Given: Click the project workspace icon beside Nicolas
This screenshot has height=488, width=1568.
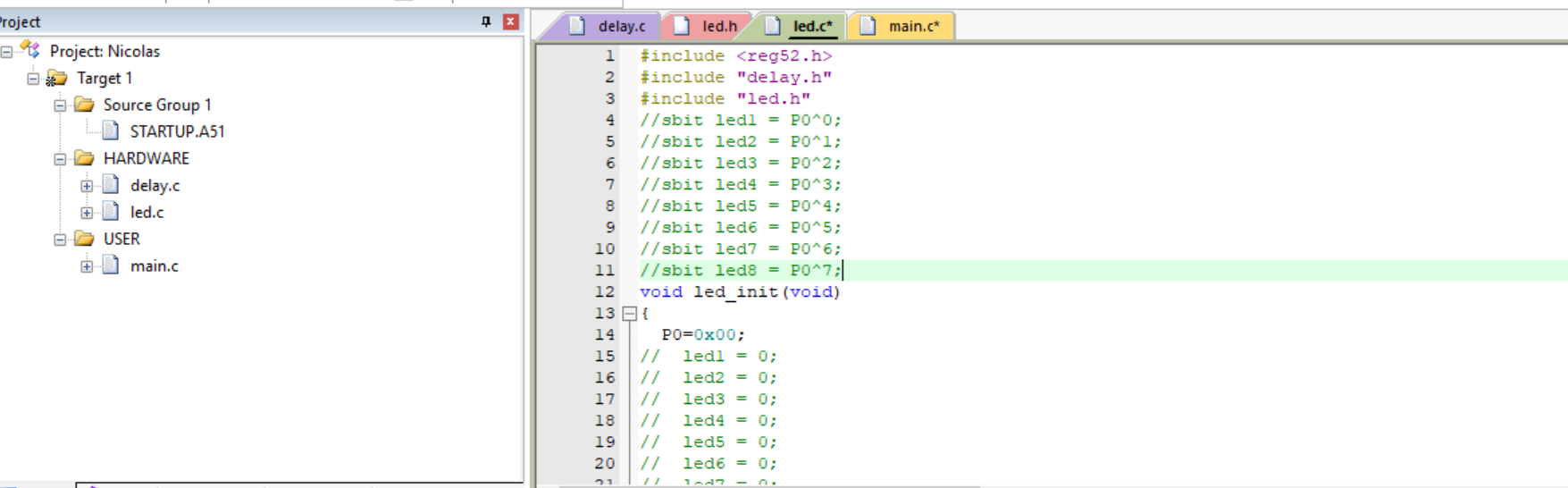Looking at the screenshot, I should 29,49.
